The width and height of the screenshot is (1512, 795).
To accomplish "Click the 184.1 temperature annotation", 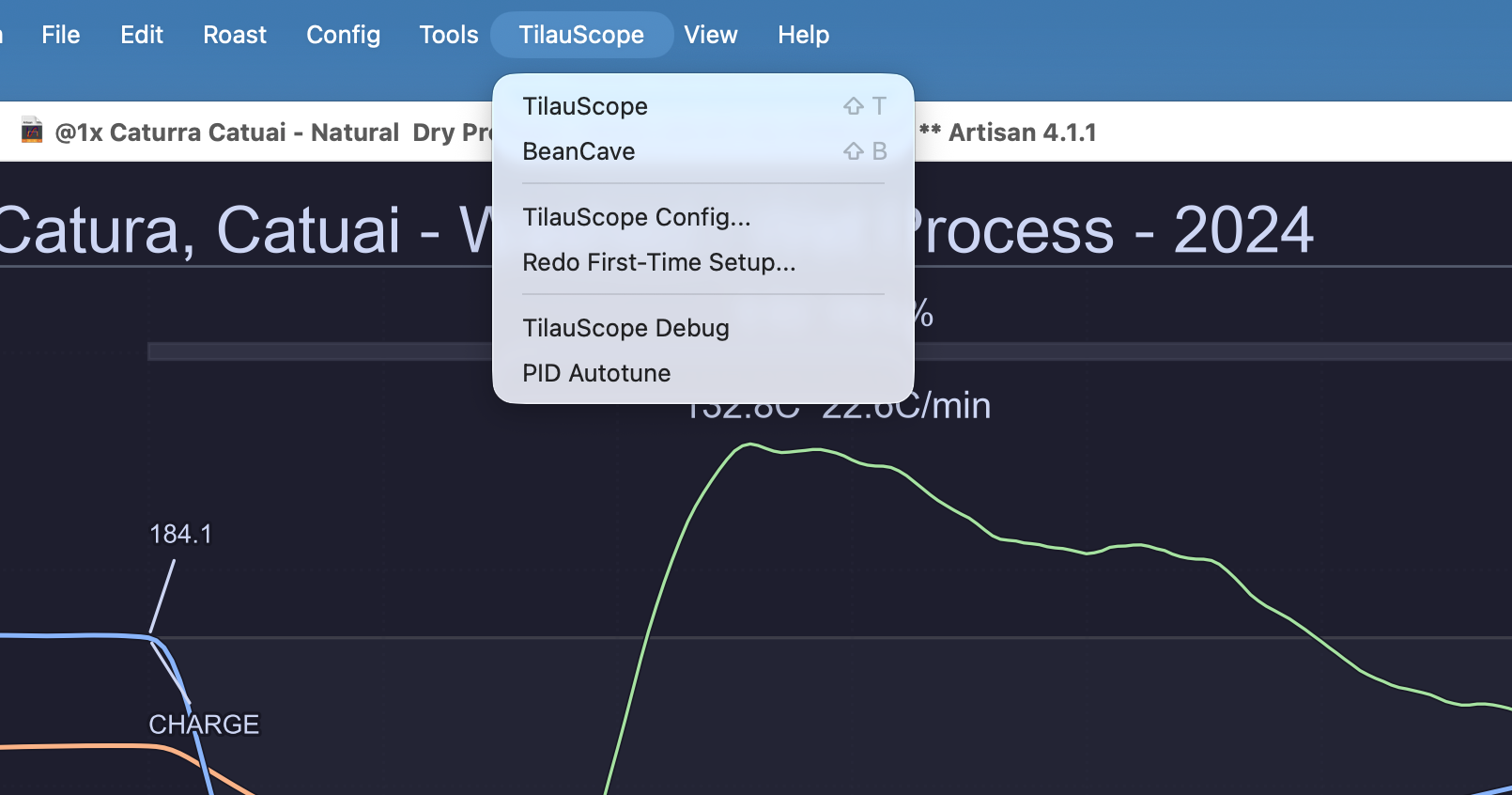I will tap(181, 535).
